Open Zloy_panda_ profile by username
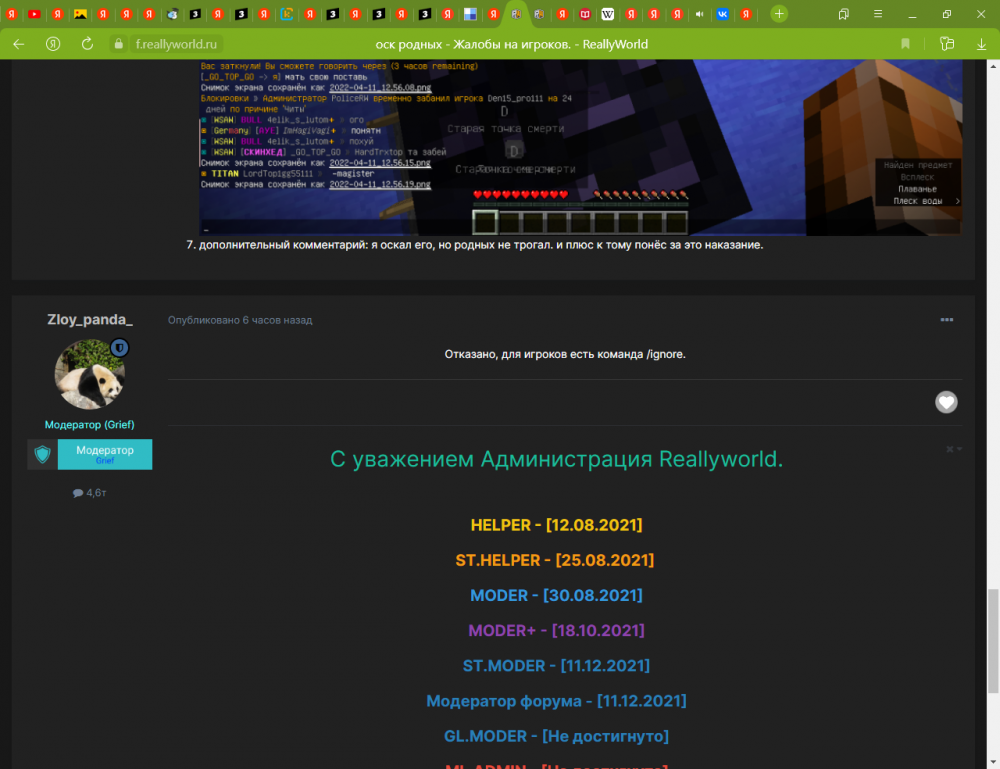The image size is (1000, 769). pos(90,319)
